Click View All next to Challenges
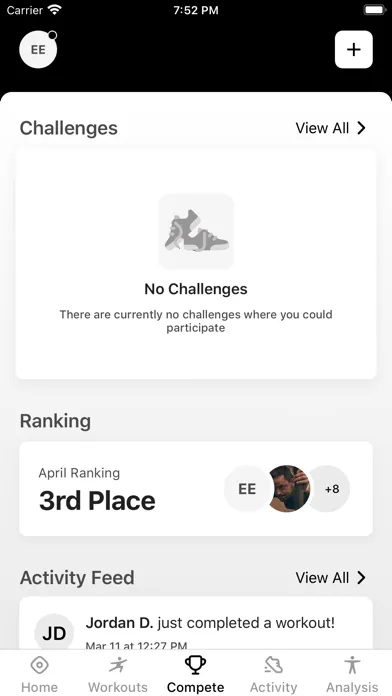The height and width of the screenshot is (696, 392). click(322, 128)
